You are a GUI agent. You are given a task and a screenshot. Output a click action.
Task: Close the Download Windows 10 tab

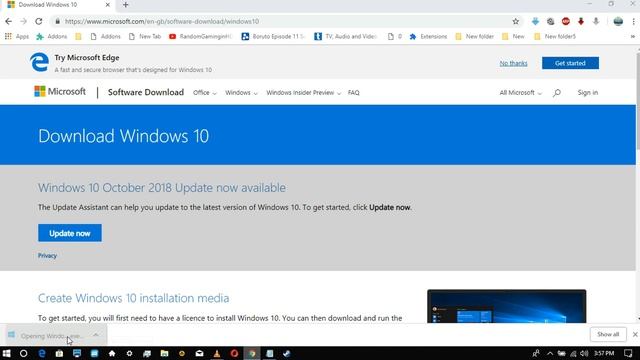tap(108, 5)
